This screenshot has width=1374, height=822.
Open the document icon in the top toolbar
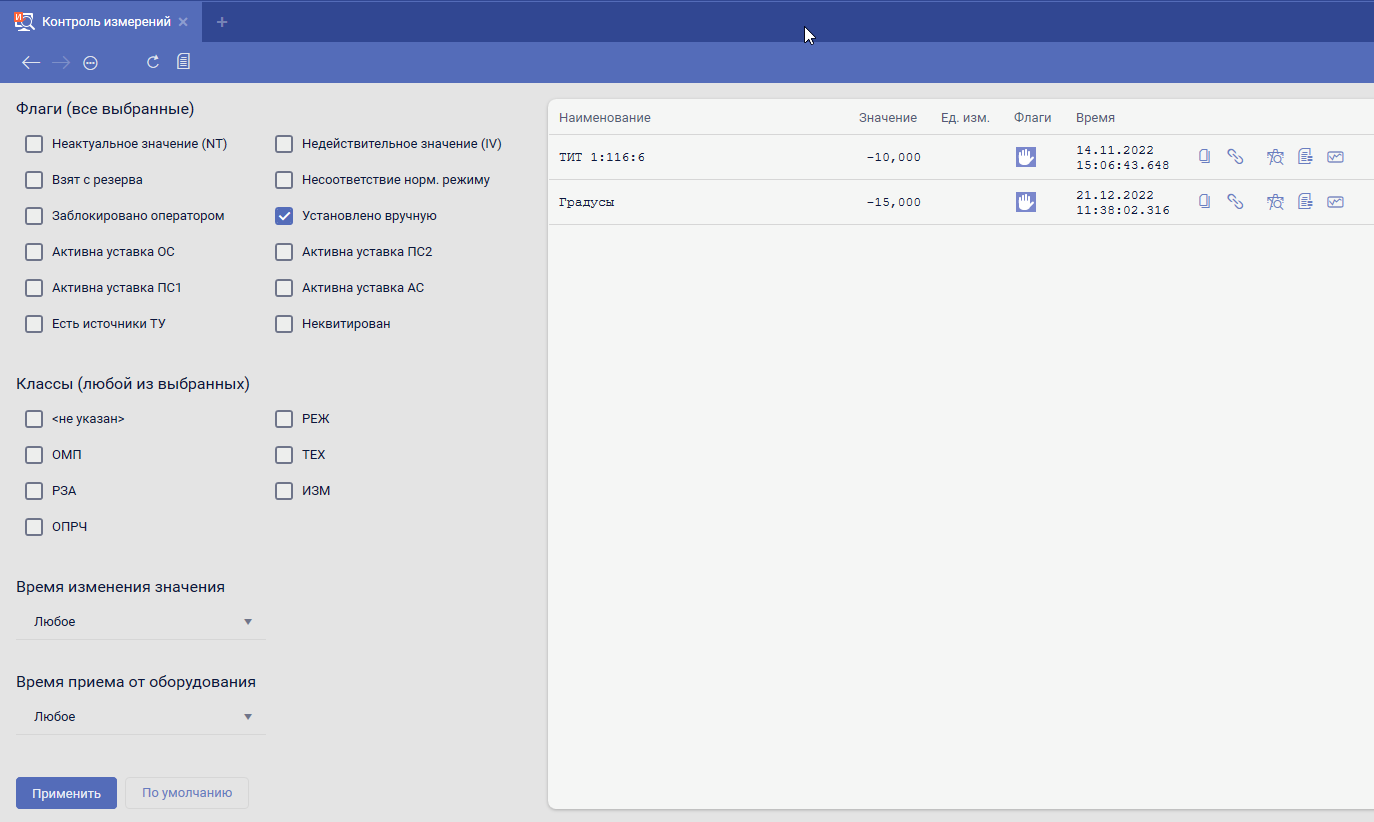point(183,62)
